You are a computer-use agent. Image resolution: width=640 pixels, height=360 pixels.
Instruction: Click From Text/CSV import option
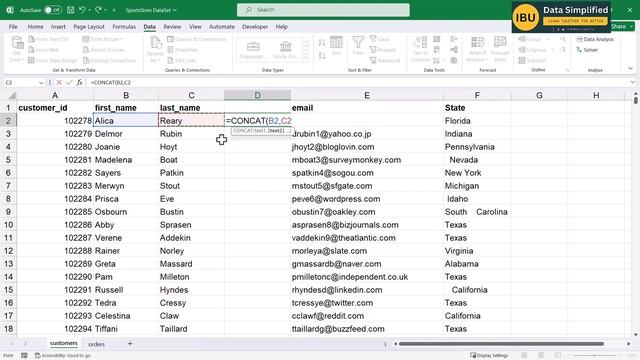coord(49,39)
